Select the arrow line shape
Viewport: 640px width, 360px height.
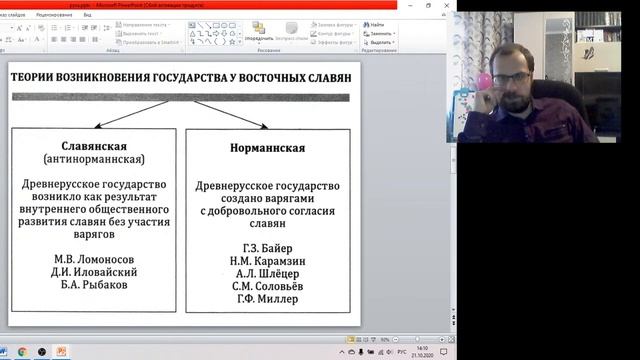click(x=208, y=25)
